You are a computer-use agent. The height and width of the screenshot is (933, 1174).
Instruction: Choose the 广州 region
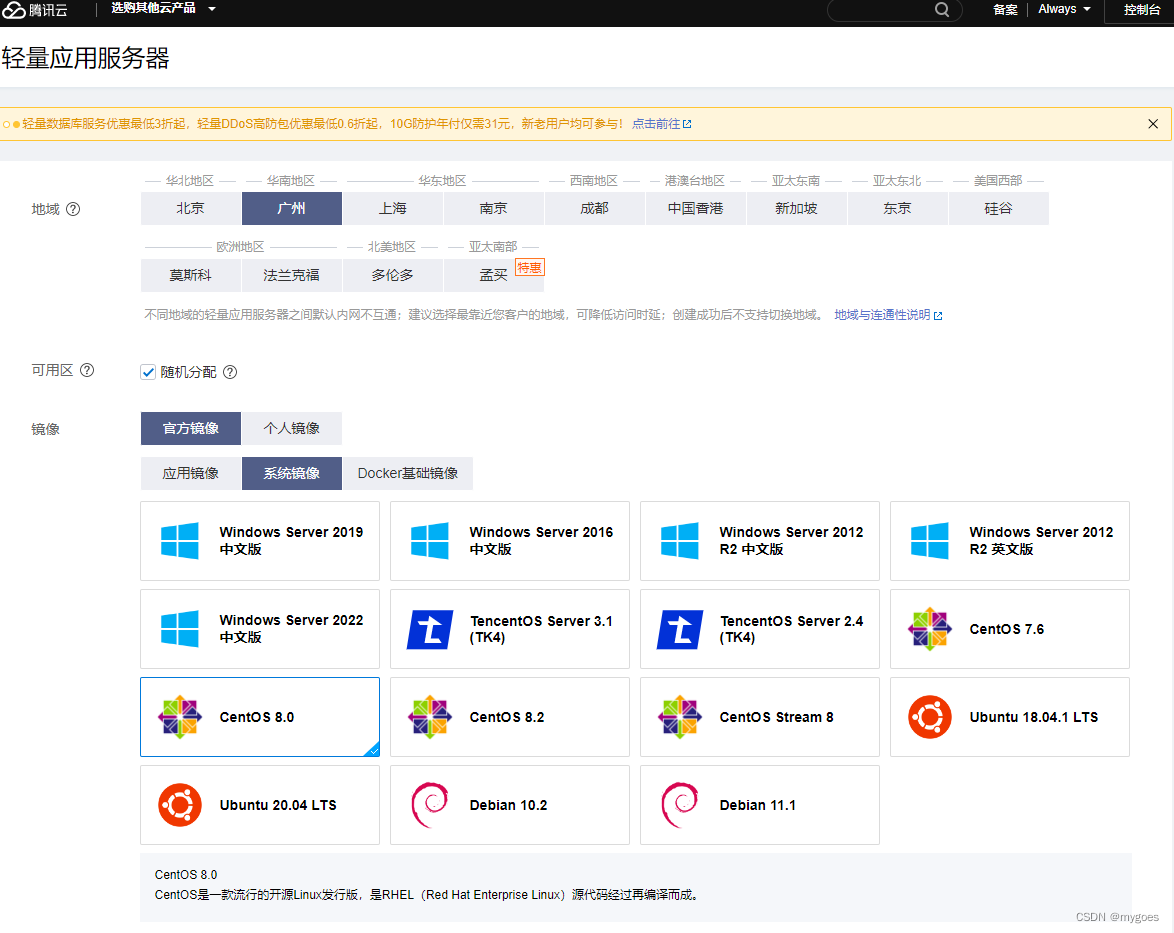292,208
